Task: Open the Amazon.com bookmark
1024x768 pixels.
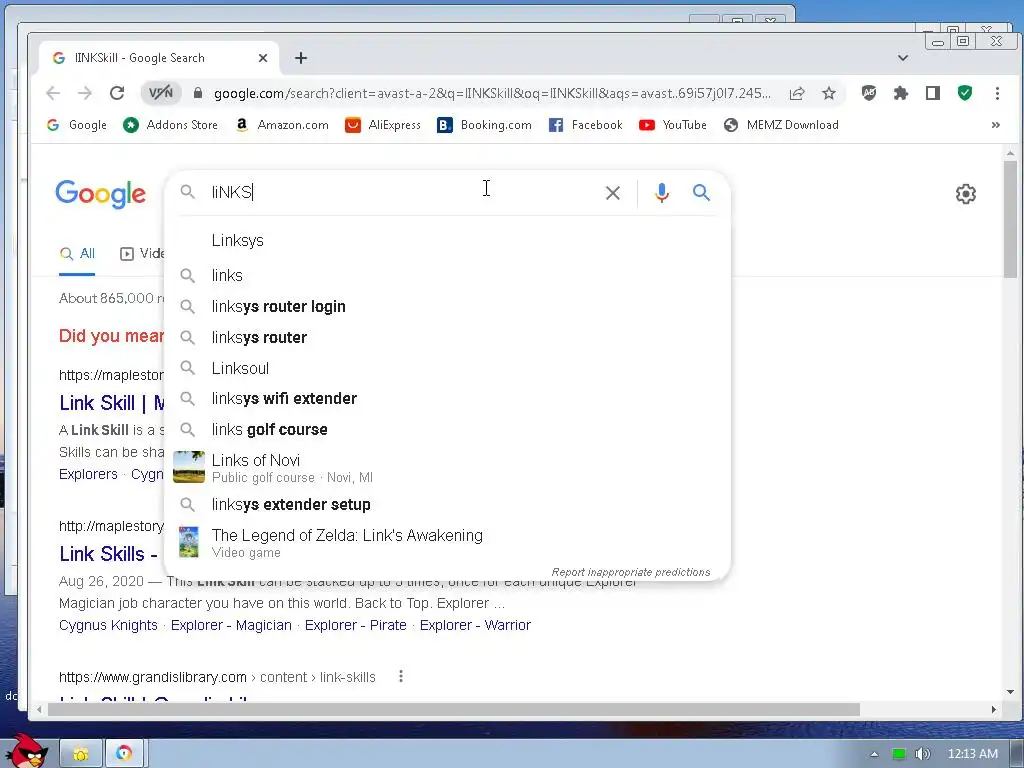Action: (x=281, y=125)
